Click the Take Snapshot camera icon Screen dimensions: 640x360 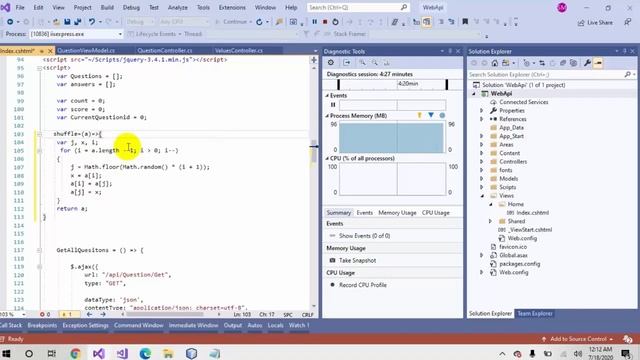(332, 260)
